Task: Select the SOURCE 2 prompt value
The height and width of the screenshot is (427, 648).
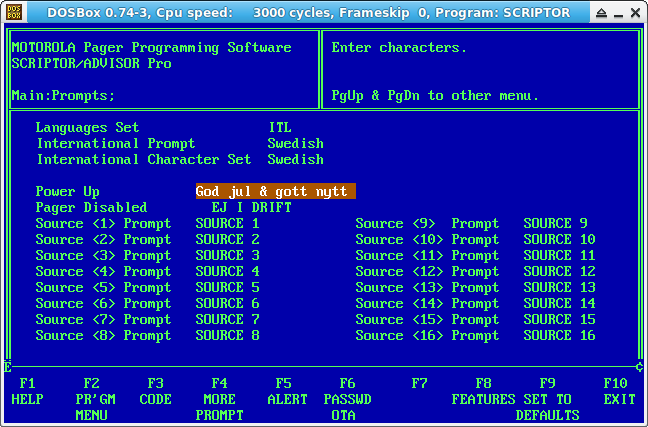Action: 227,239
